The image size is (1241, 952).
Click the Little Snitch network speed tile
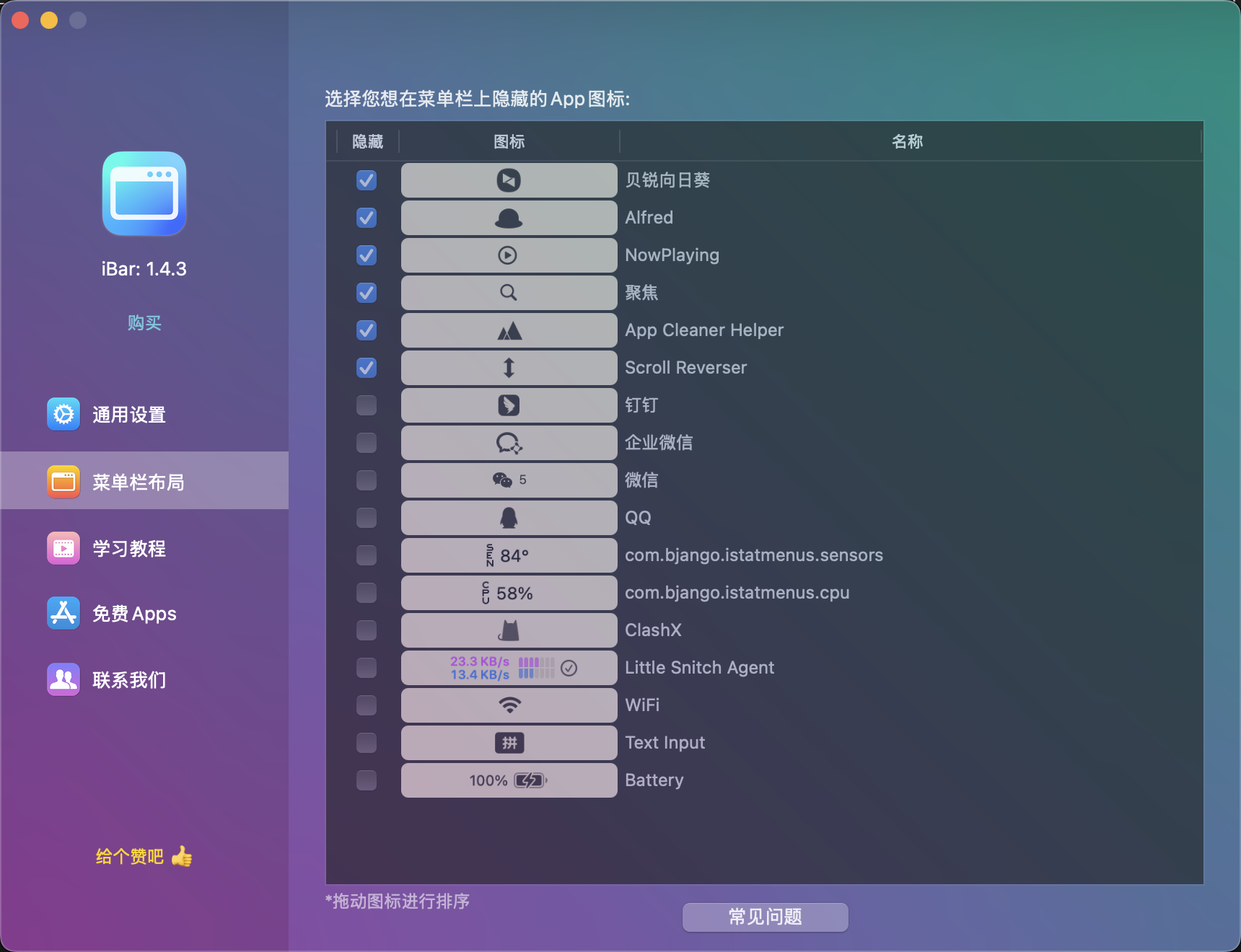[x=509, y=668]
